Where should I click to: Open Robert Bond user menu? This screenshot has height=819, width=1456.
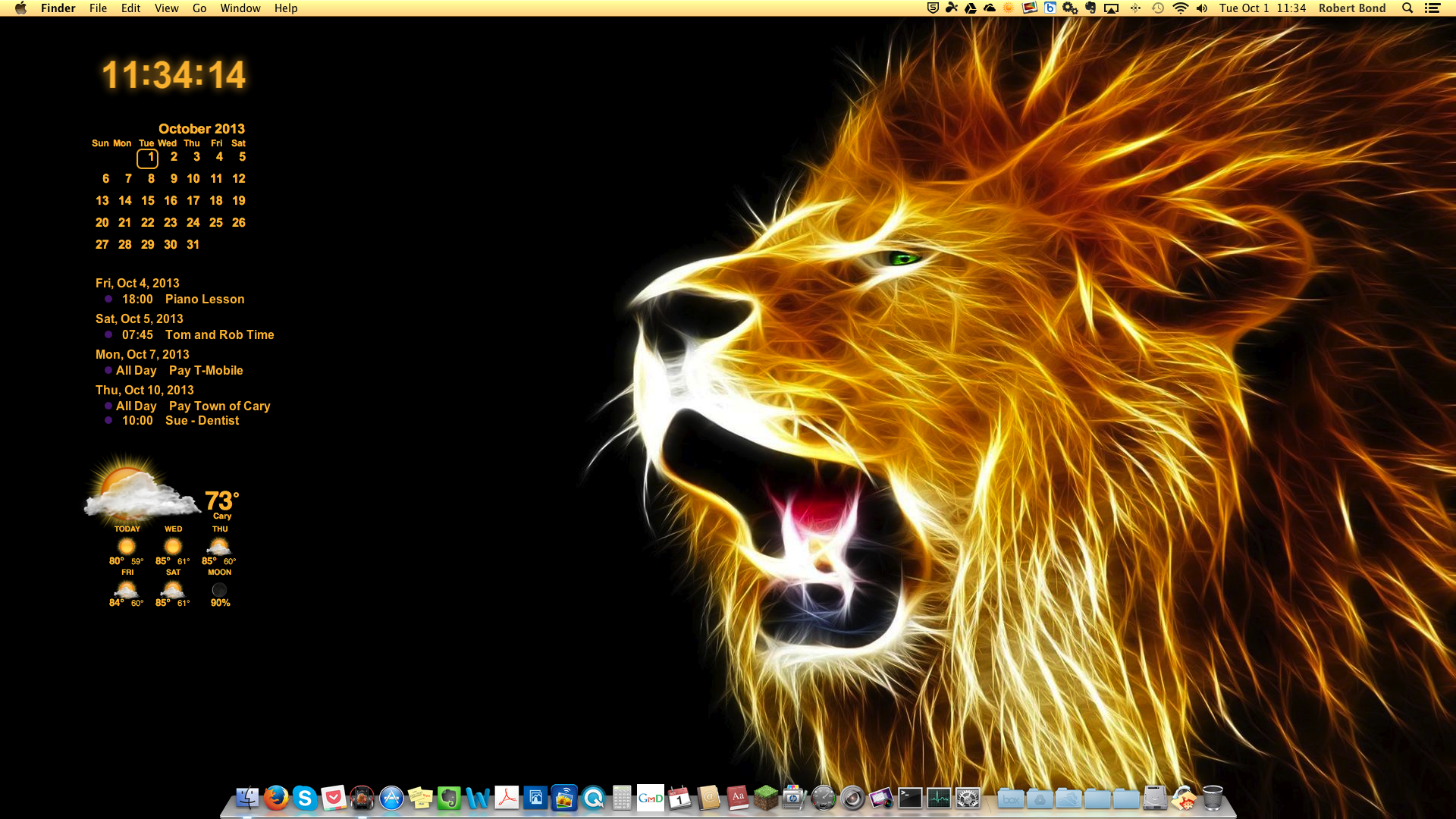pyautogui.click(x=1351, y=8)
